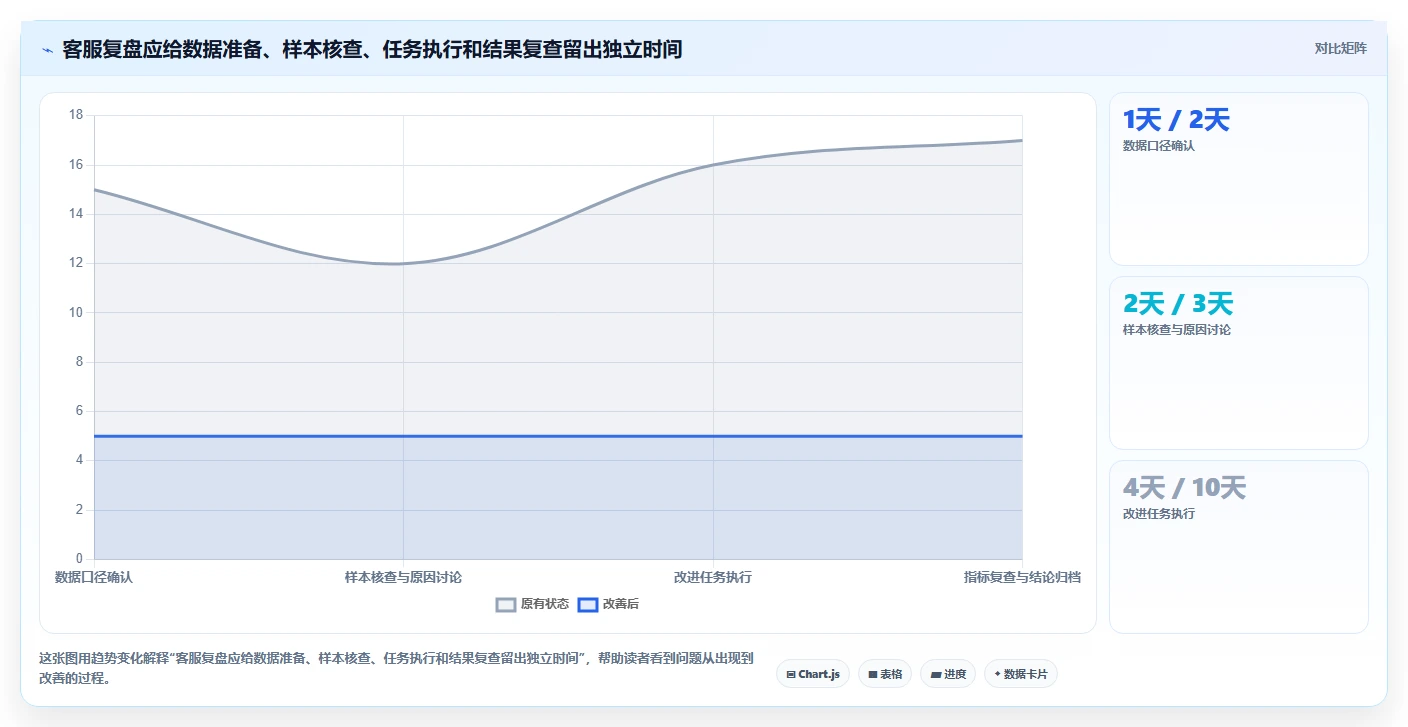Image resolution: width=1408 pixels, height=727 pixels.
Task: Click the 原有状态 gray legend swatch
Action: [506, 604]
